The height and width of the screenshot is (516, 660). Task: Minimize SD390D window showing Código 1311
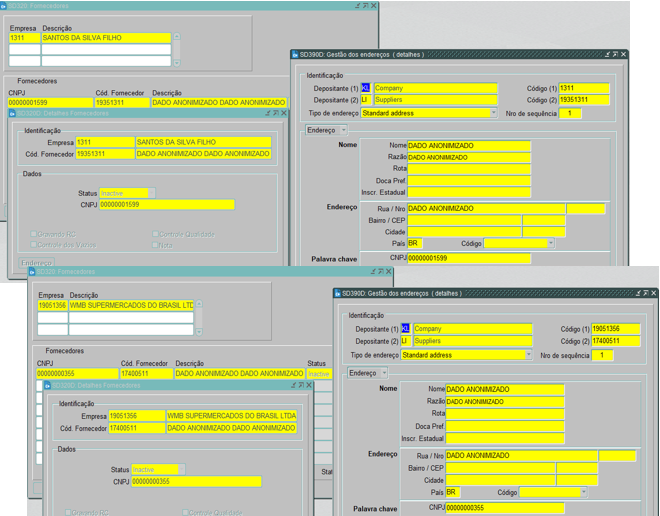(607, 54)
